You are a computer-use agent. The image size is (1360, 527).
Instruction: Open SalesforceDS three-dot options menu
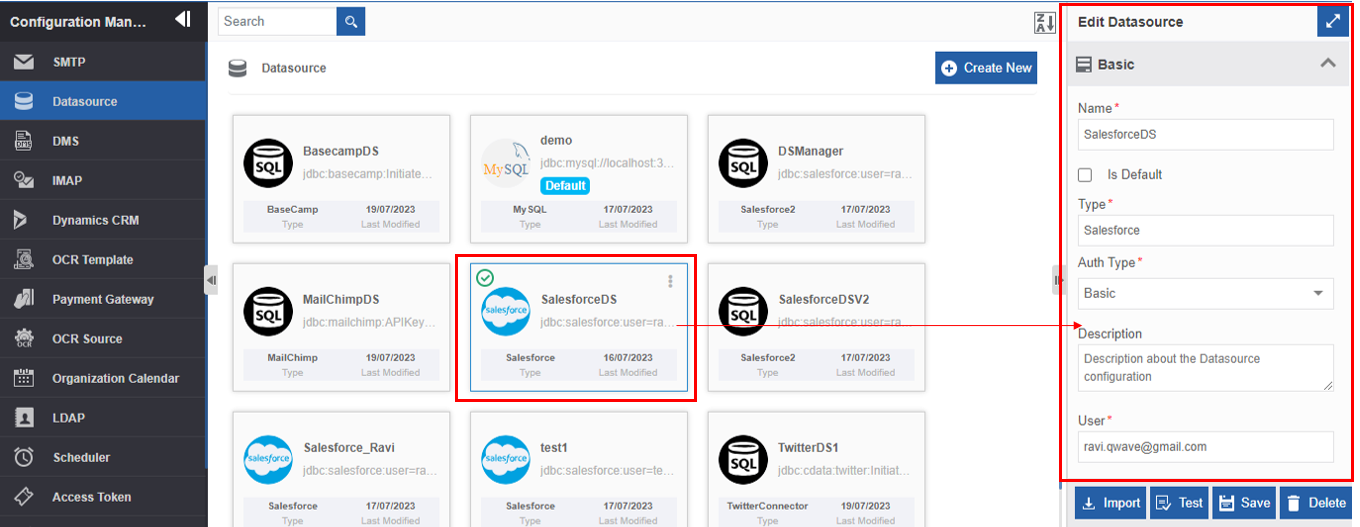[671, 282]
